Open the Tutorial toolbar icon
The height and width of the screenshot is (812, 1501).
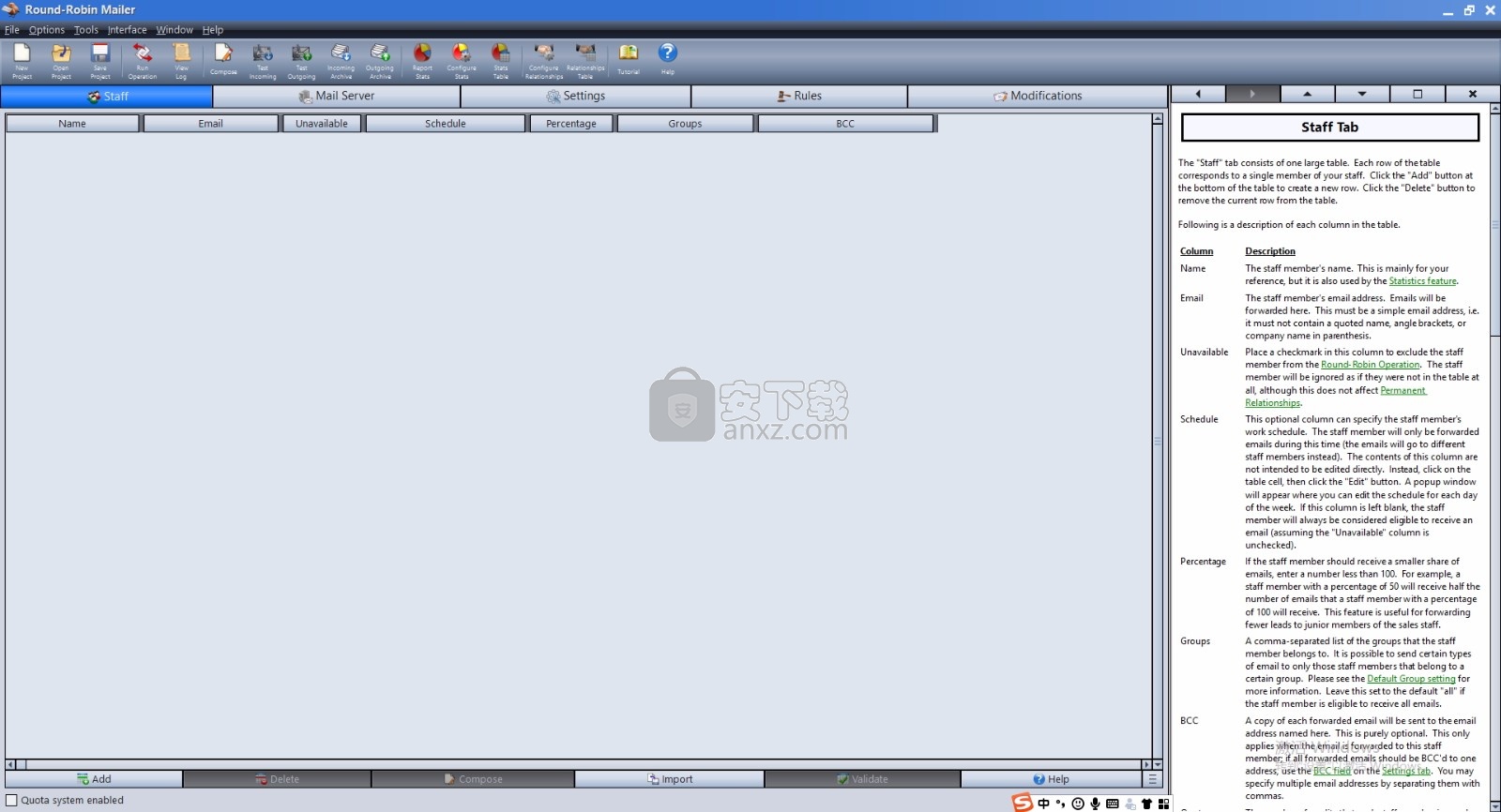629,59
